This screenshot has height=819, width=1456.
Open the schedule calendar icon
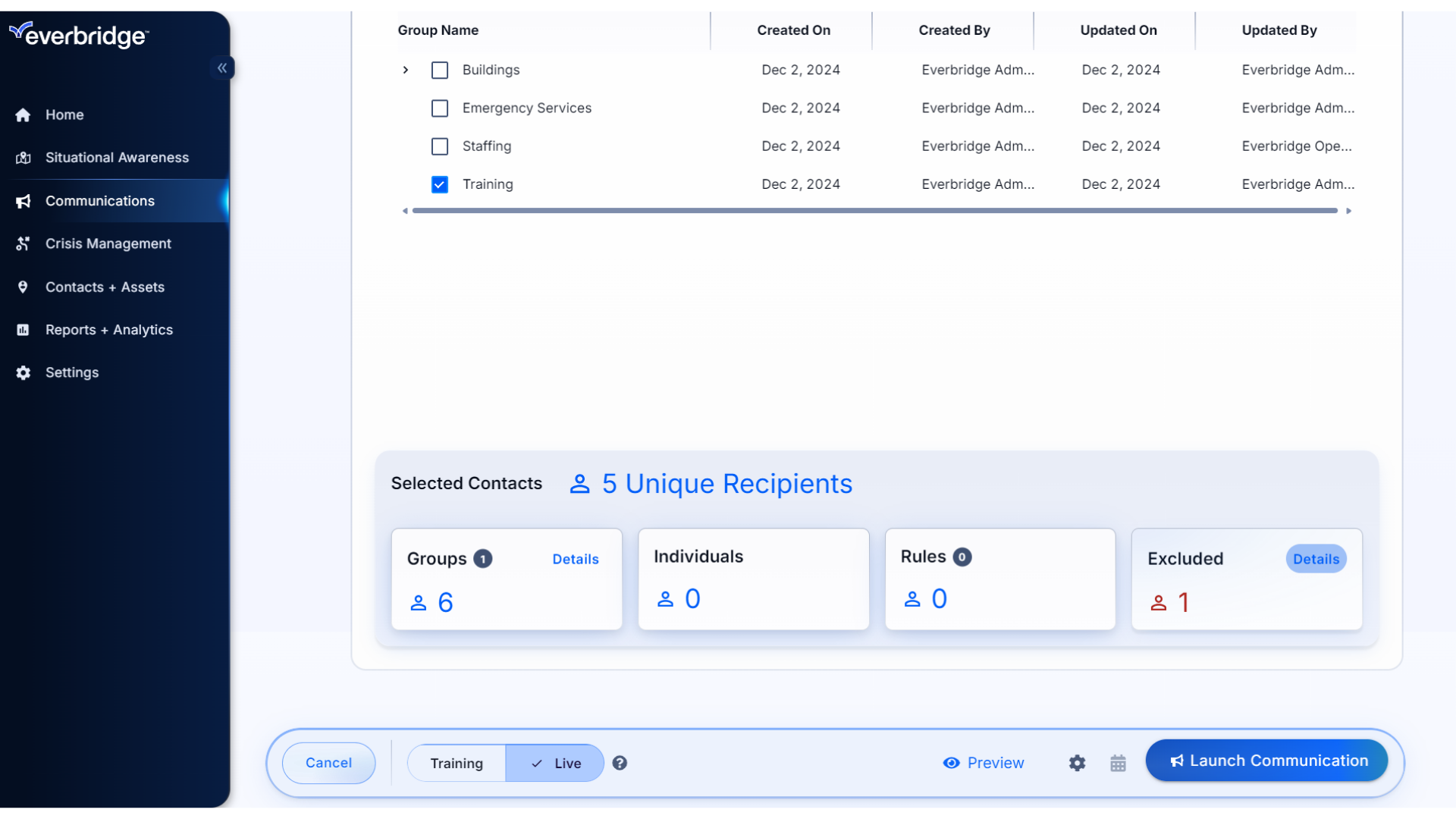(x=1118, y=763)
